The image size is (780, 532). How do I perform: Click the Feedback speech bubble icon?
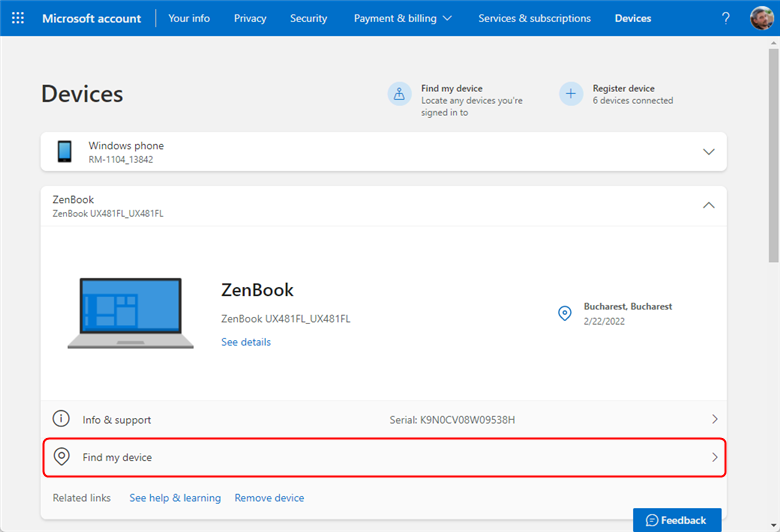[x=652, y=521]
